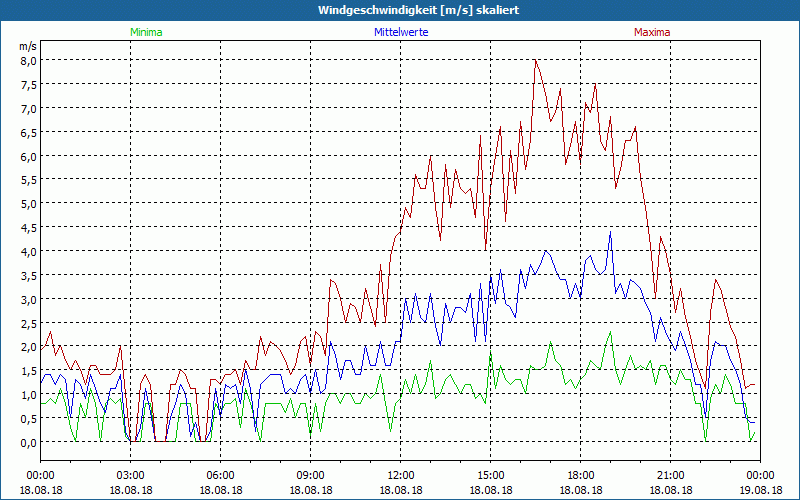Click the chart title Windgeschwindigkeit [m/s] skaliert
This screenshot has width=800, height=500.
pos(418,10)
